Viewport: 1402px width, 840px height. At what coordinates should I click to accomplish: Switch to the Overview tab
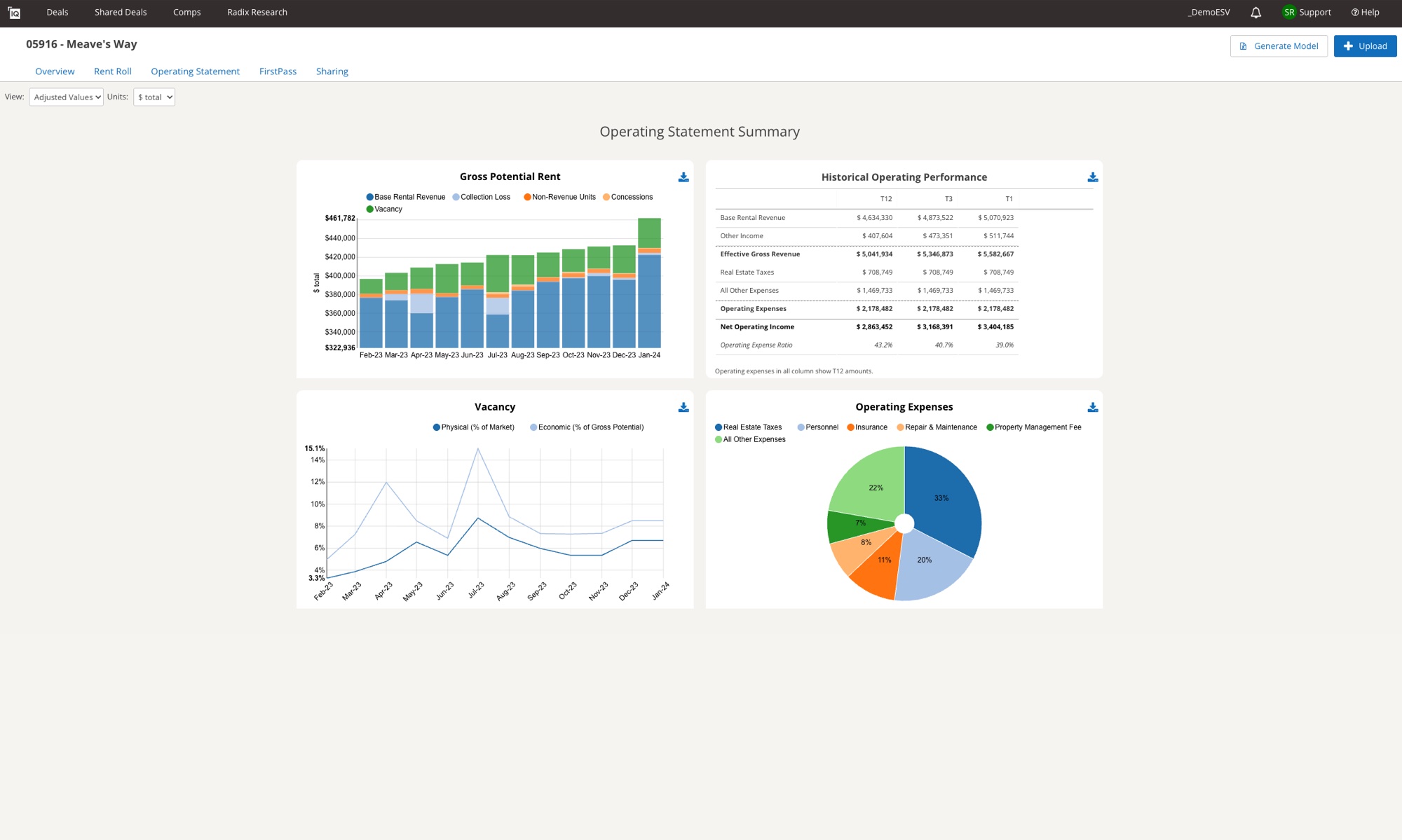(x=55, y=71)
